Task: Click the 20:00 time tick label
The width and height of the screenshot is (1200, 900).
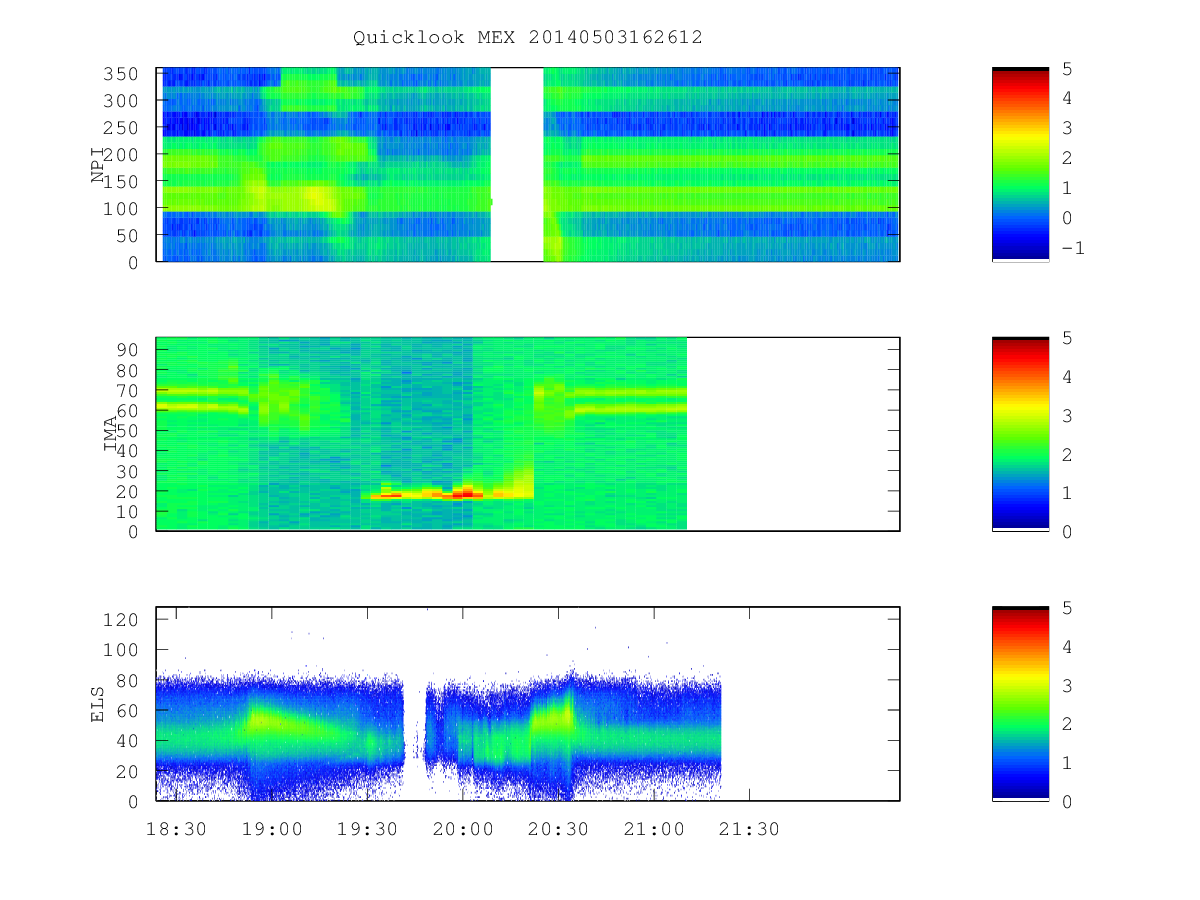Action: [462, 830]
